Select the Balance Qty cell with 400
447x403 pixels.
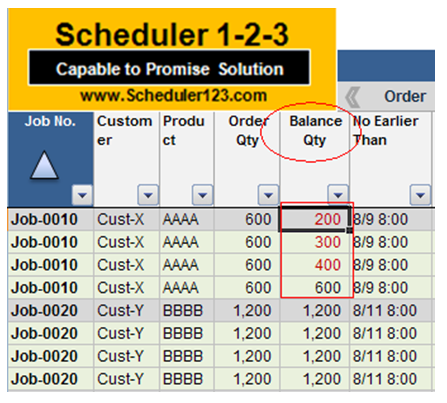tap(315, 265)
